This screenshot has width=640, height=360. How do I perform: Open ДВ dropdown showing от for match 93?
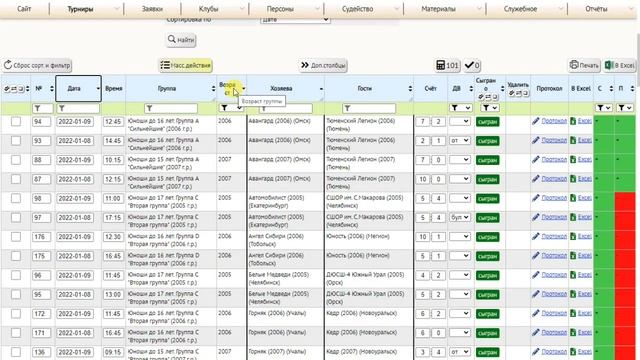click(x=460, y=140)
